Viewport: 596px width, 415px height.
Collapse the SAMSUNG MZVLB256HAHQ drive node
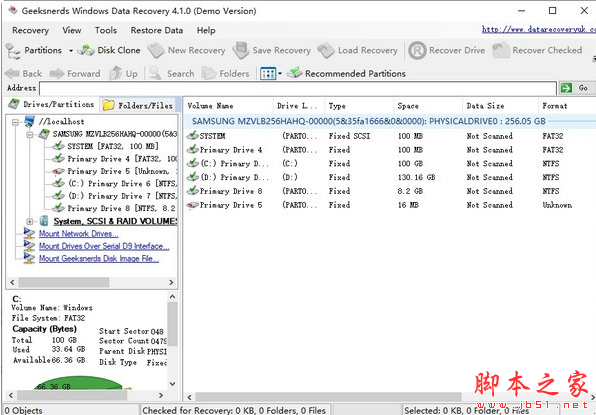(29, 135)
